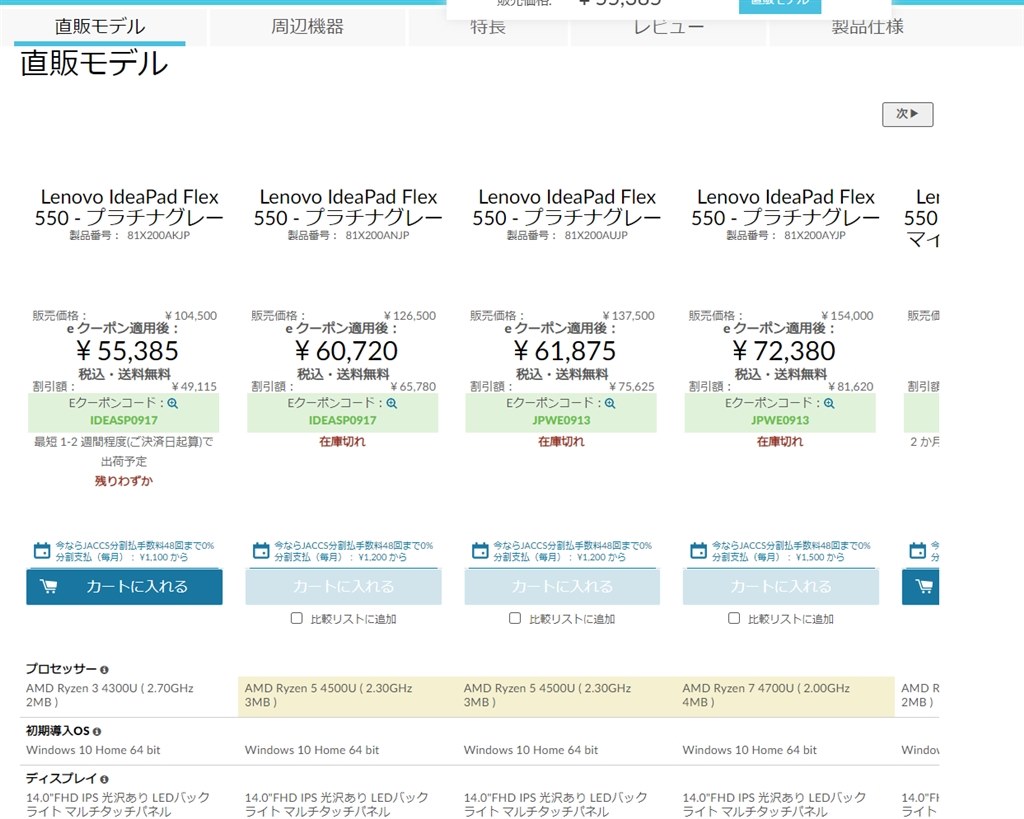The height and width of the screenshot is (819, 1024).
Task: Click JPWE0913 coupon code under ¥61,875
Action: (x=561, y=421)
